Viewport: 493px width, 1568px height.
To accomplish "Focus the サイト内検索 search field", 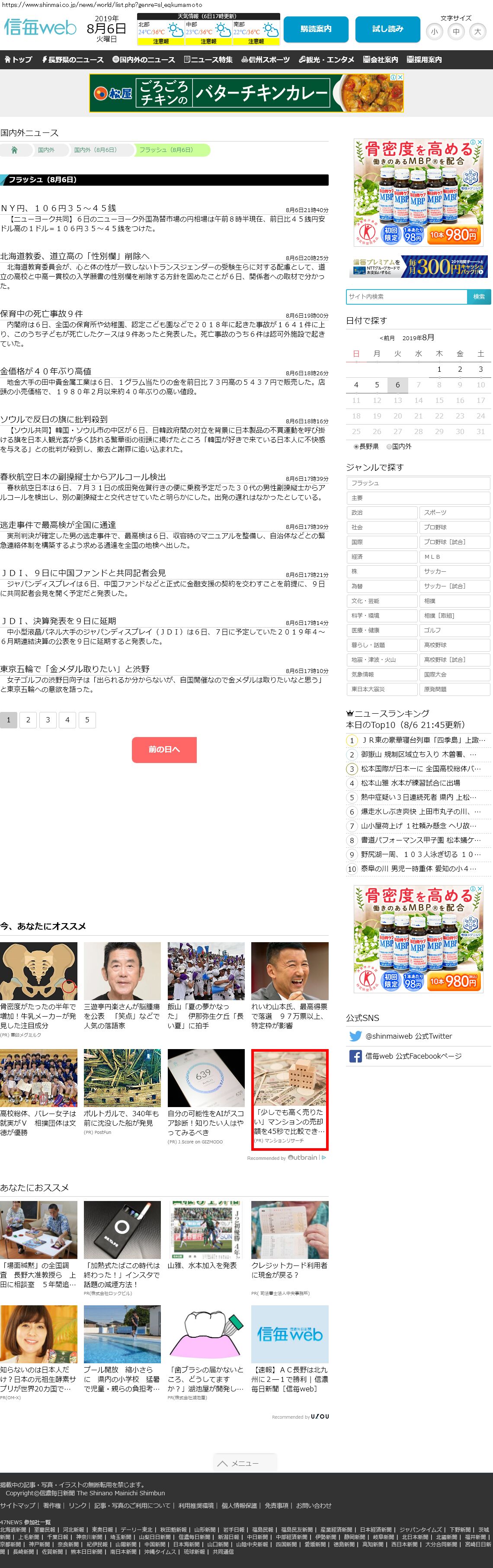I will coord(406,296).
